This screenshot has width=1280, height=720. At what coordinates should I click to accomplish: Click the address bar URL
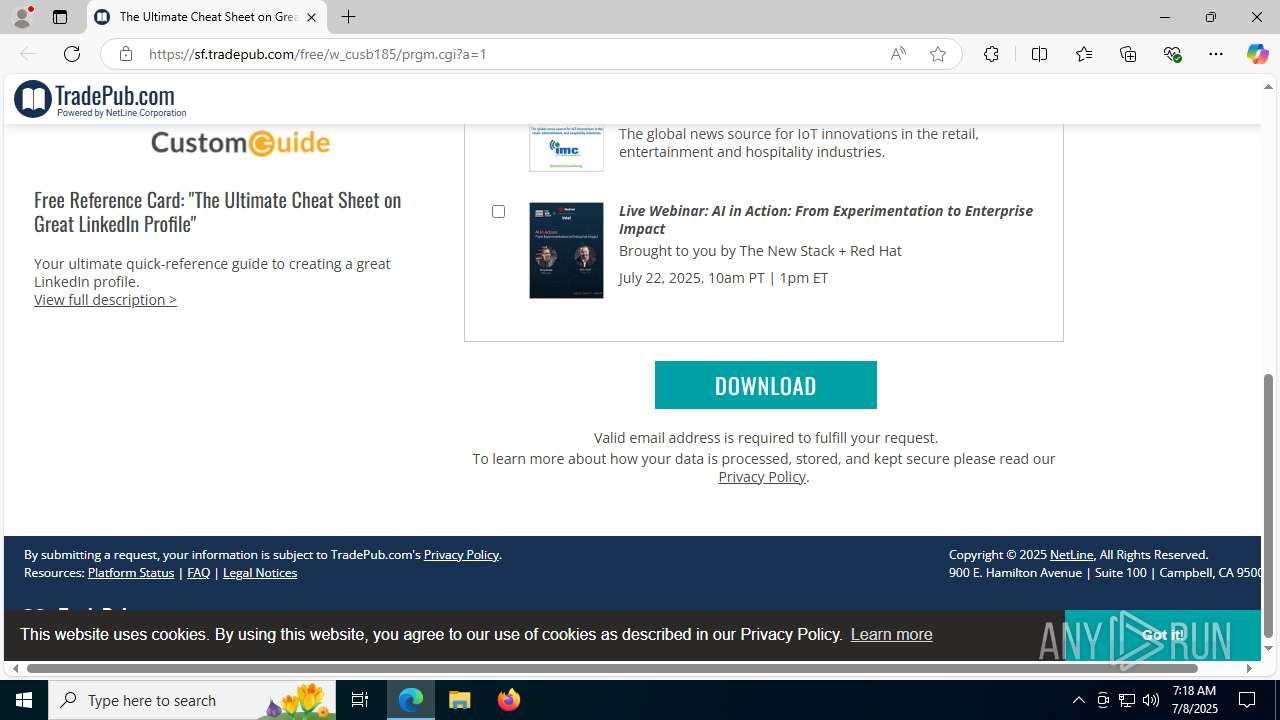coord(317,54)
